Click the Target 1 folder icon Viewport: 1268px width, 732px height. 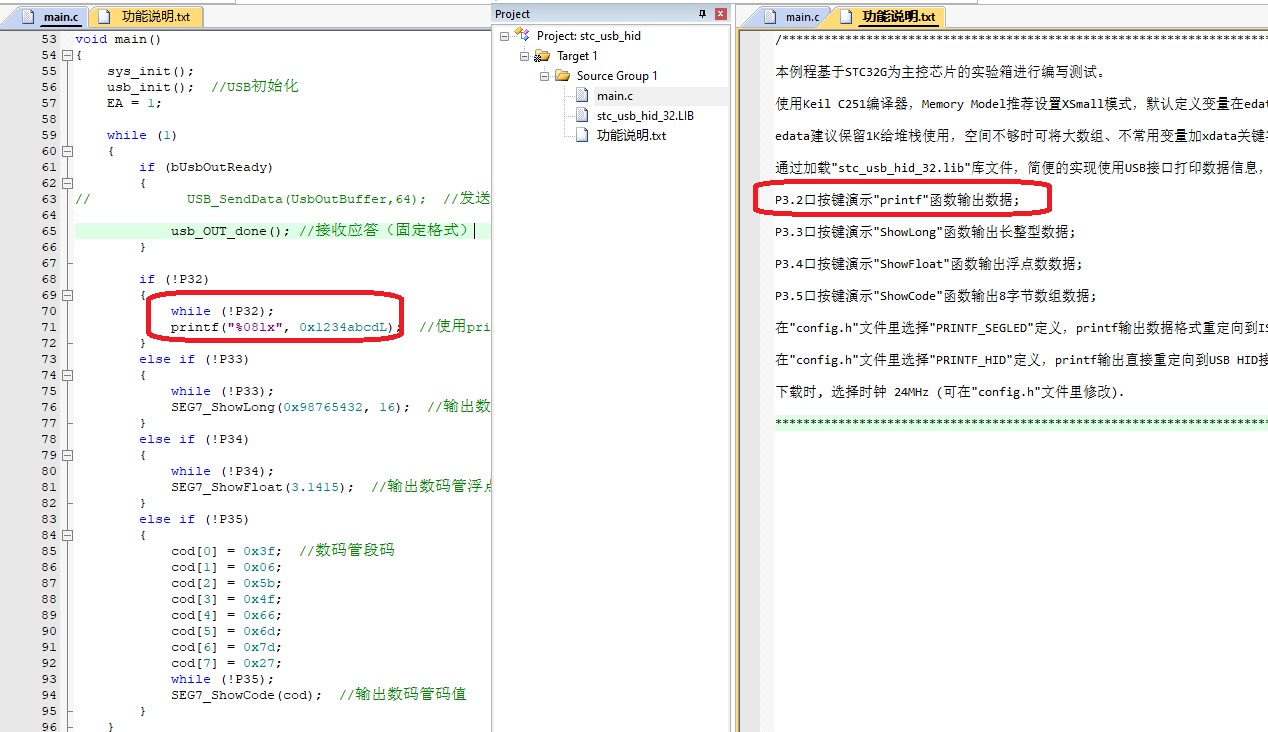tap(543, 56)
